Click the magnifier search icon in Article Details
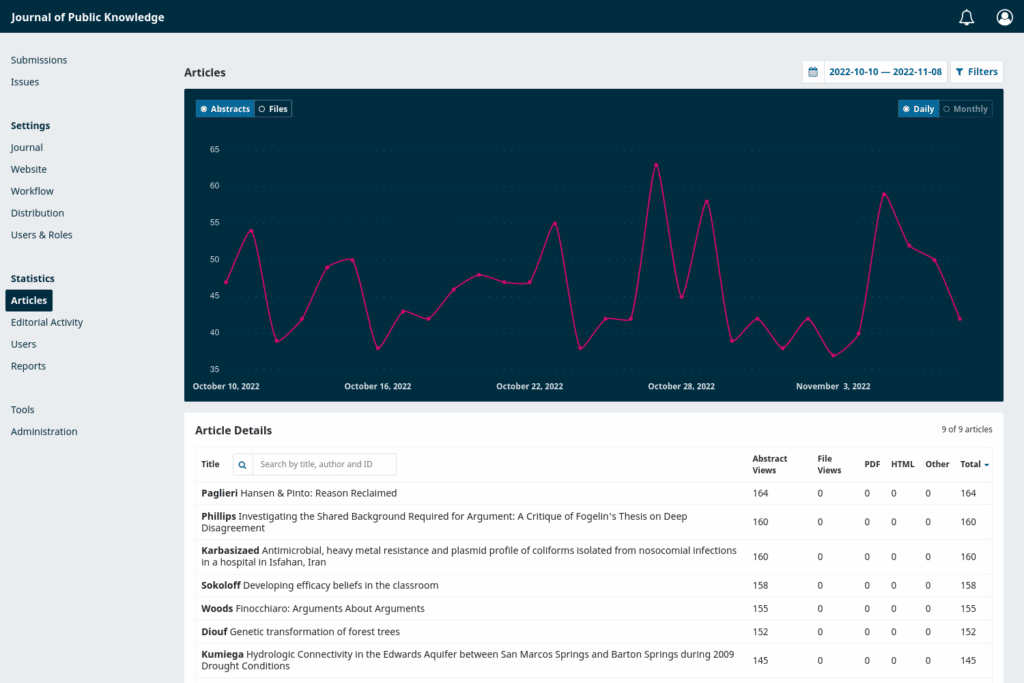1024x683 pixels. (x=240, y=464)
